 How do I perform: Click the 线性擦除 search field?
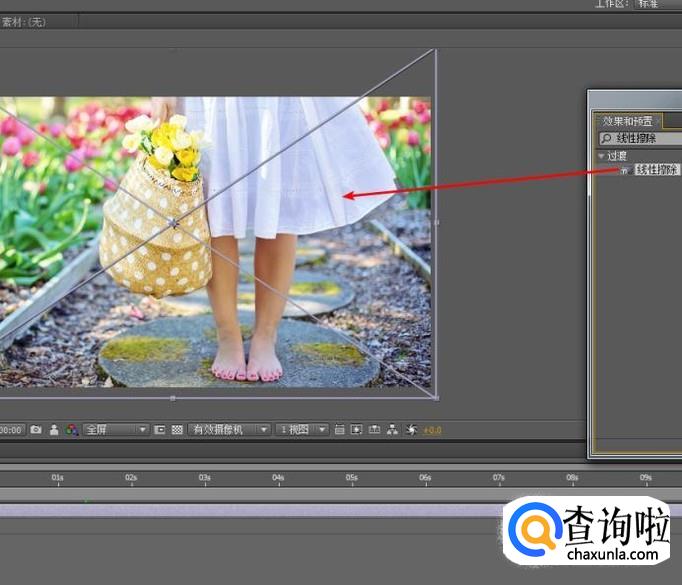pos(641,138)
